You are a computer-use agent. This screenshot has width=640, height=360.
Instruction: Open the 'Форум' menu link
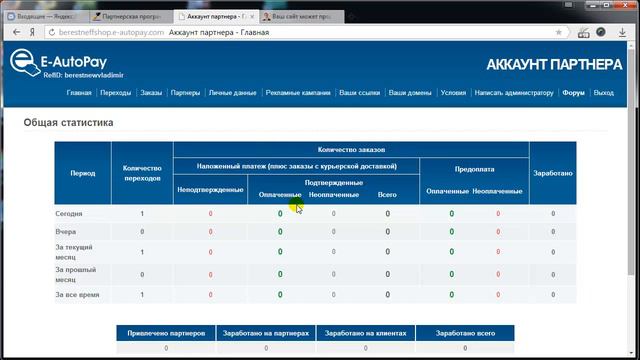pos(573,93)
